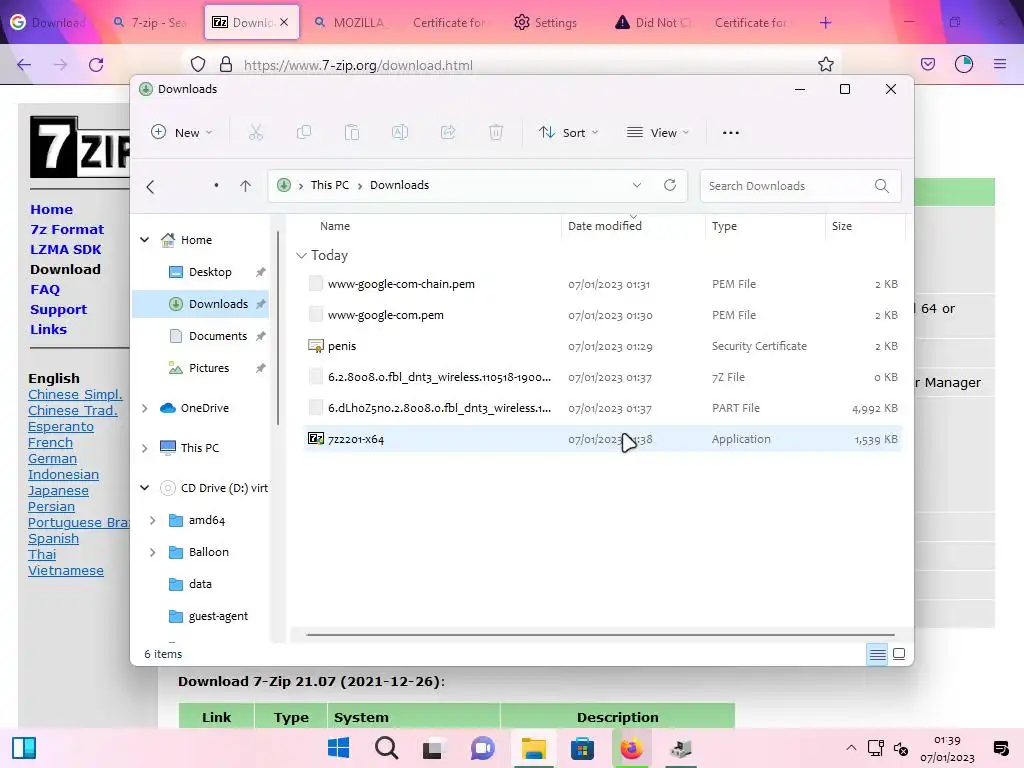Image resolution: width=1024 pixels, height=768 pixels.
Task: Open Firefox hamburger application menu
Action: pyautogui.click(x=1000, y=64)
